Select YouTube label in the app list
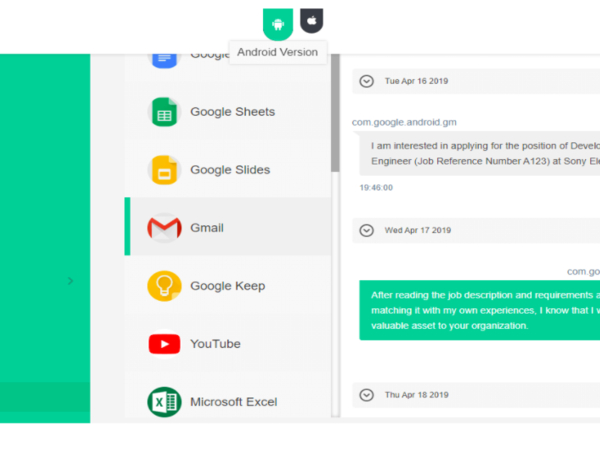The height and width of the screenshot is (450, 600). [x=215, y=344]
